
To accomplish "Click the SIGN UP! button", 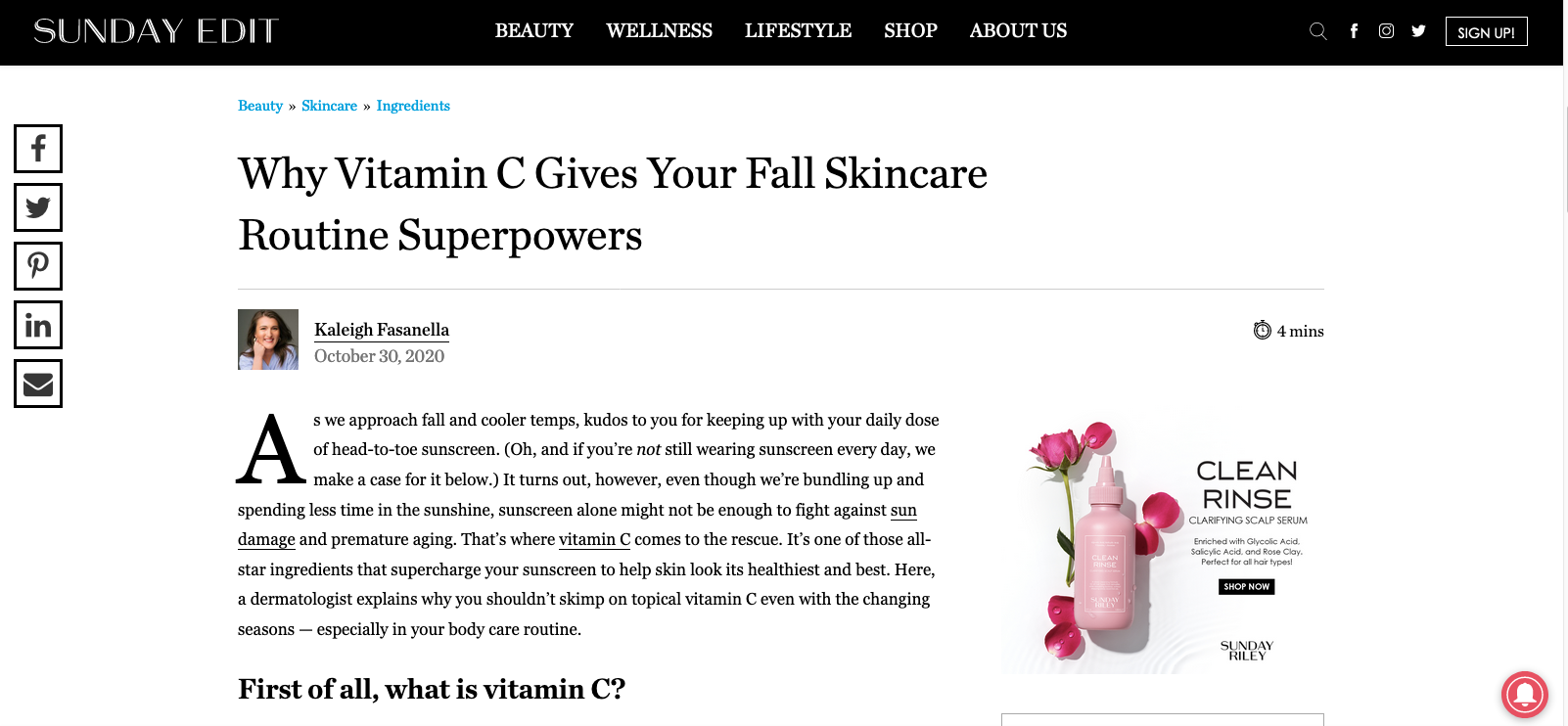I will coord(1486,32).
